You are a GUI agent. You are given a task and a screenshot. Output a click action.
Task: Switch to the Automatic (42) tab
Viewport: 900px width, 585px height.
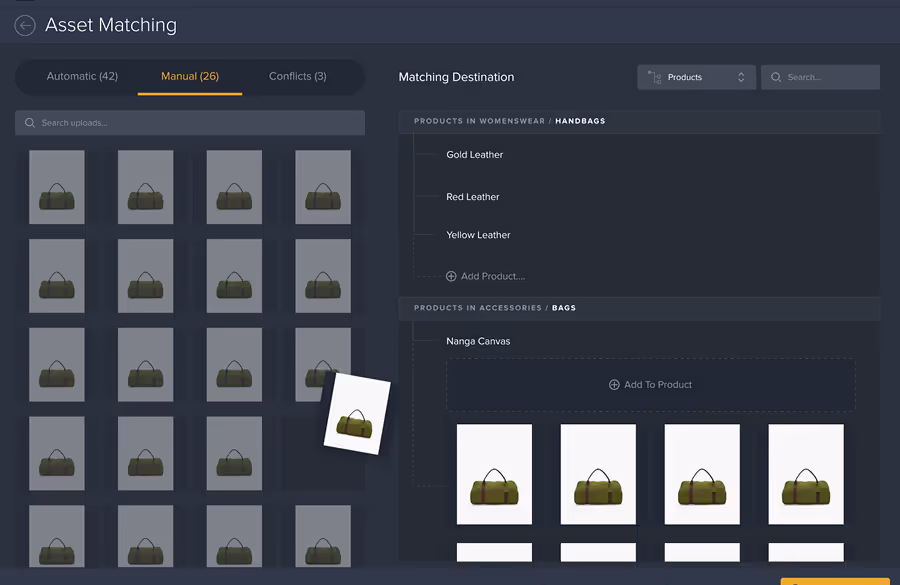82,76
